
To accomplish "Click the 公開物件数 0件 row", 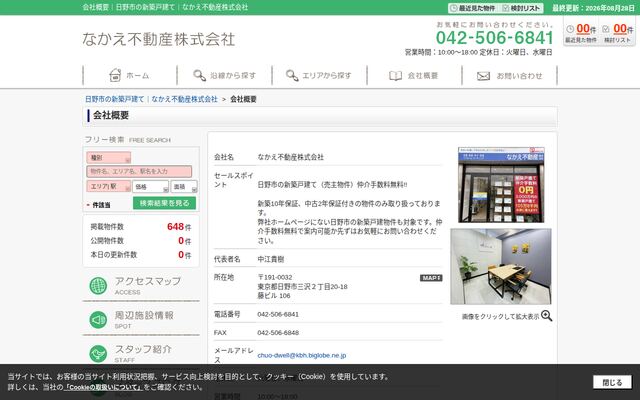I will pos(141,241).
